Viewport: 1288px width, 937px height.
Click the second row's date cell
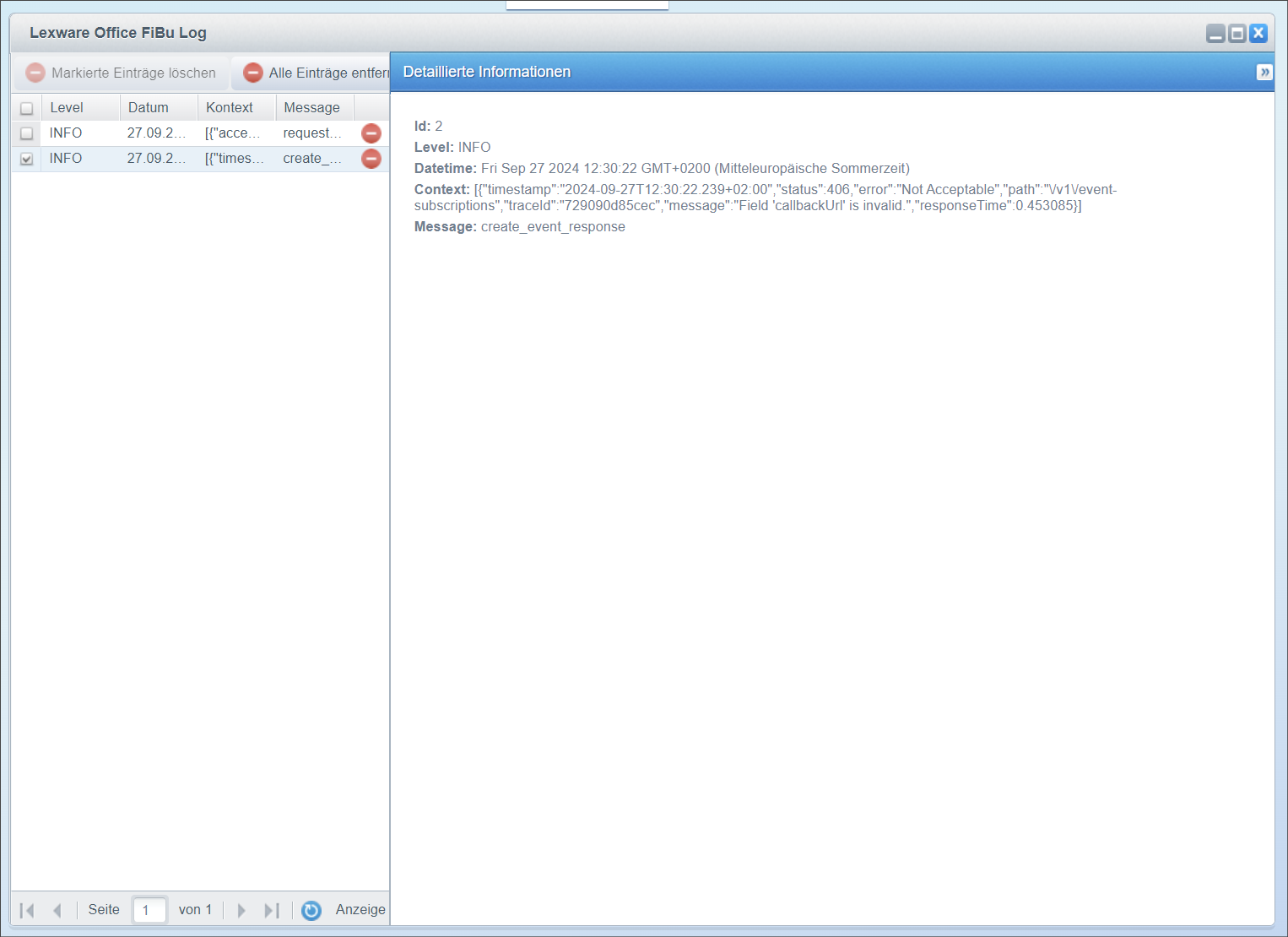coord(158,159)
